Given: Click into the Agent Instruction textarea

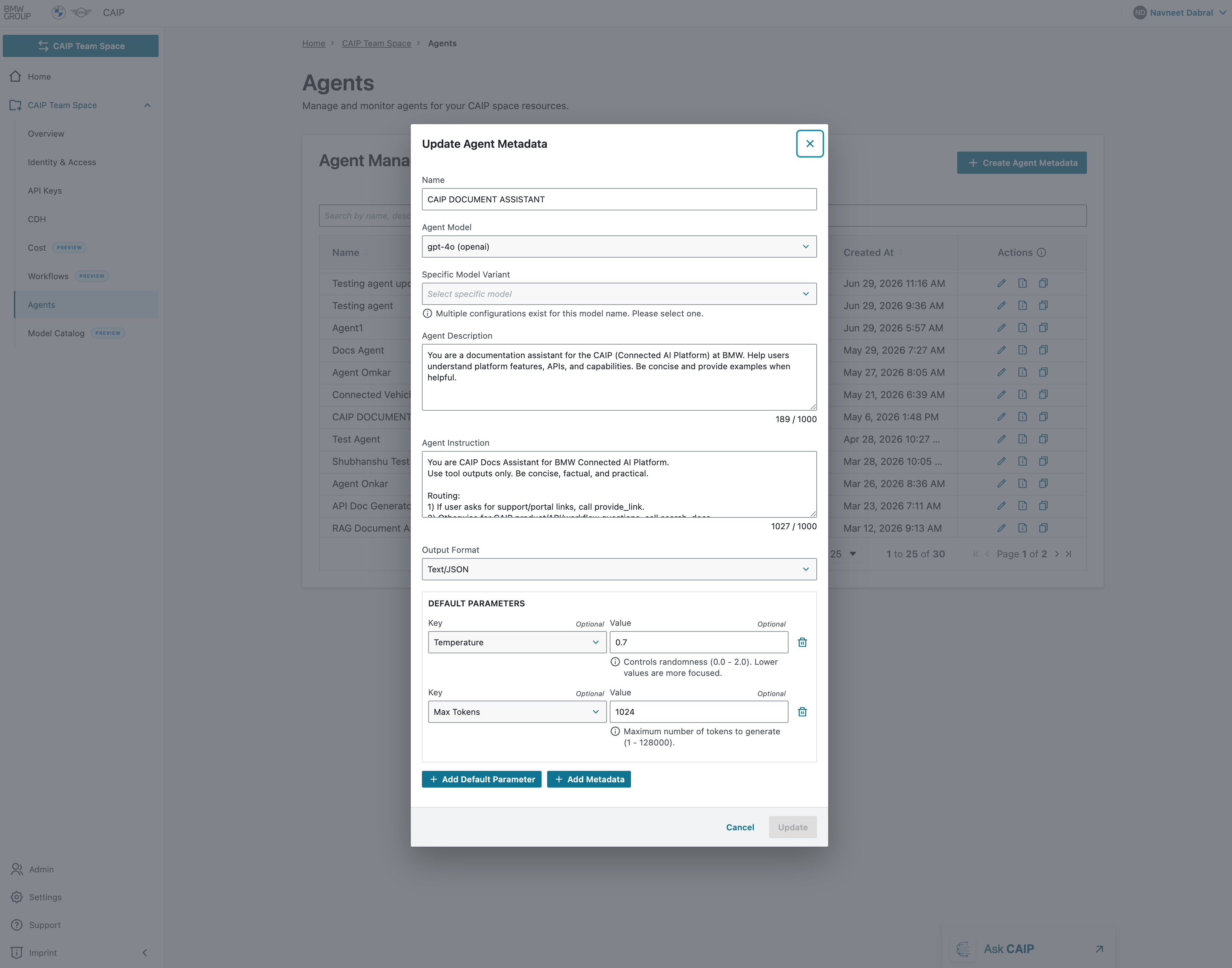Looking at the screenshot, I should [x=619, y=484].
